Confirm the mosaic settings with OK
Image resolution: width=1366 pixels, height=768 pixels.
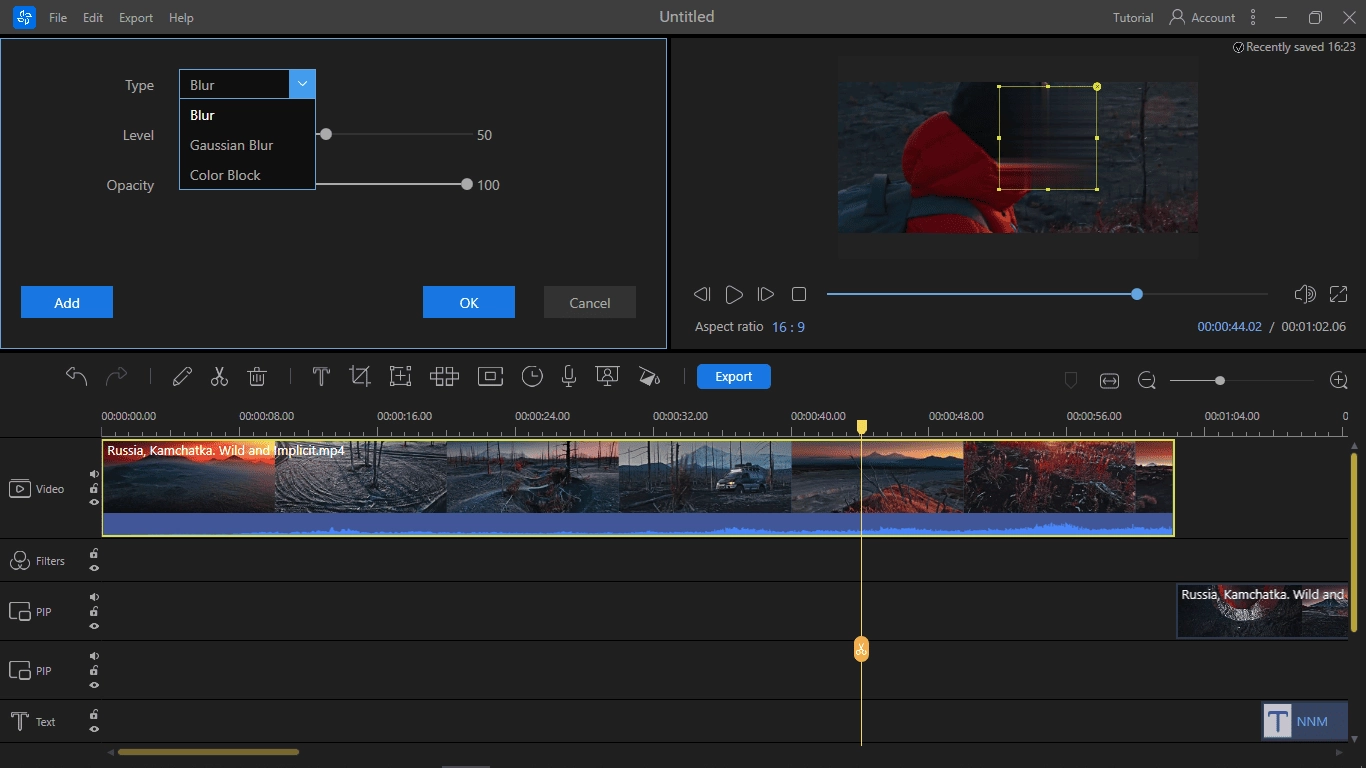tap(469, 302)
